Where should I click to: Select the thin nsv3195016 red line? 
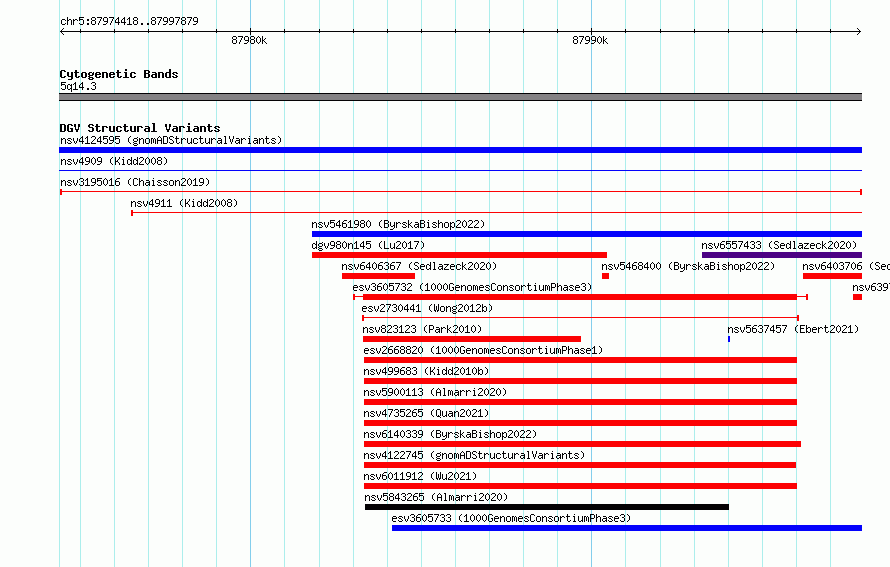coord(460,192)
